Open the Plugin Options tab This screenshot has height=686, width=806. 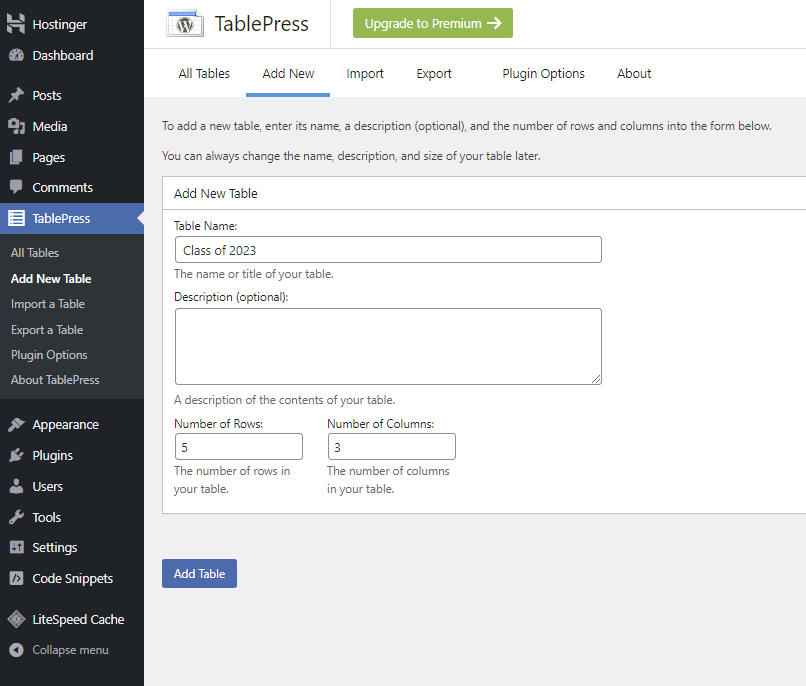tap(543, 73)
